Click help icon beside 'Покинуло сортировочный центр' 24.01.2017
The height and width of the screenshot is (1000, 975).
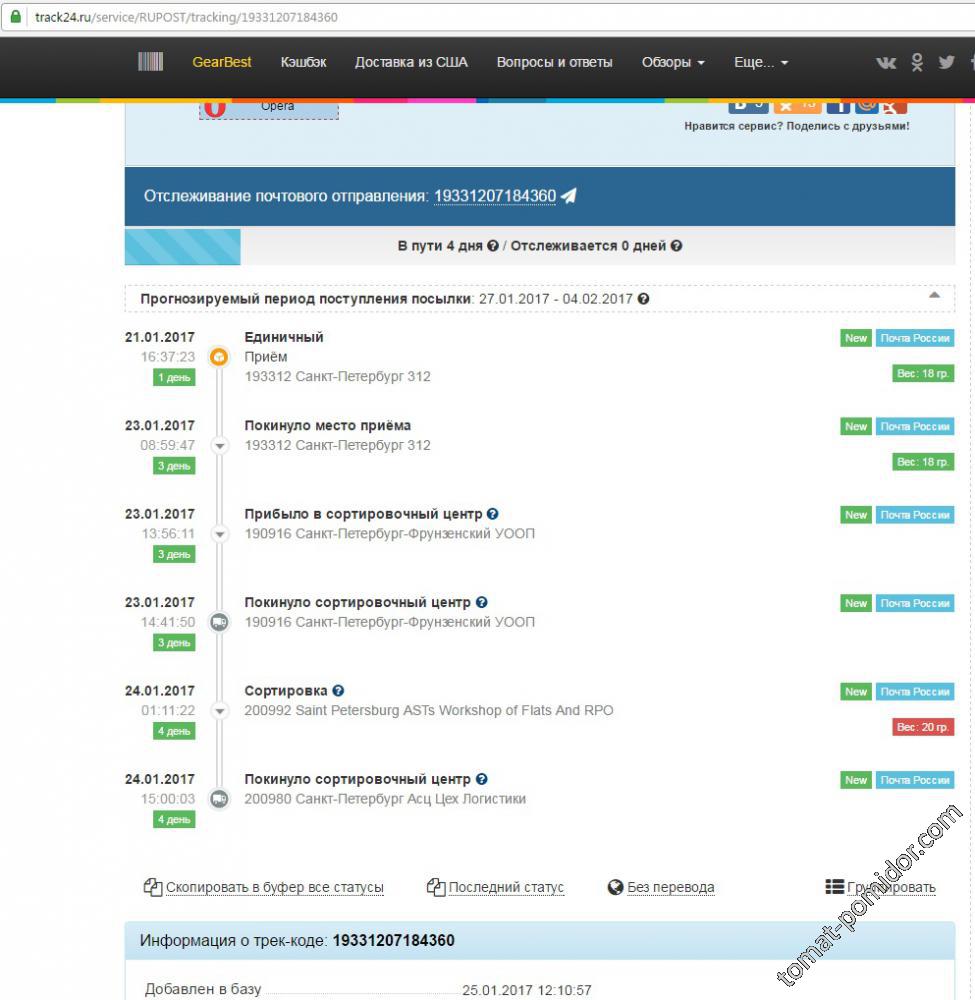tap(481, 779)
